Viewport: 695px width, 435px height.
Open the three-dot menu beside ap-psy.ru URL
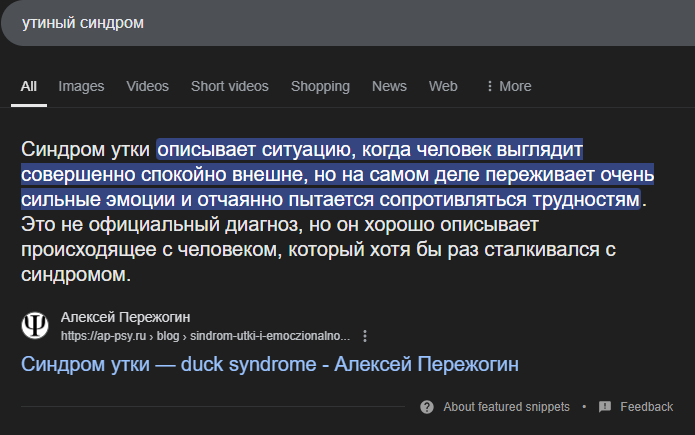[x=365, y=336]
